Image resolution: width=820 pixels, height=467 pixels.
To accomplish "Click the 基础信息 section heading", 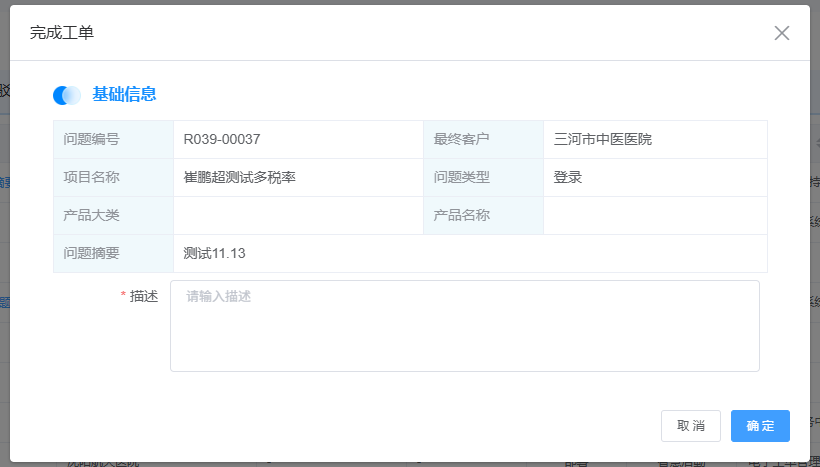I will [124, 95].
